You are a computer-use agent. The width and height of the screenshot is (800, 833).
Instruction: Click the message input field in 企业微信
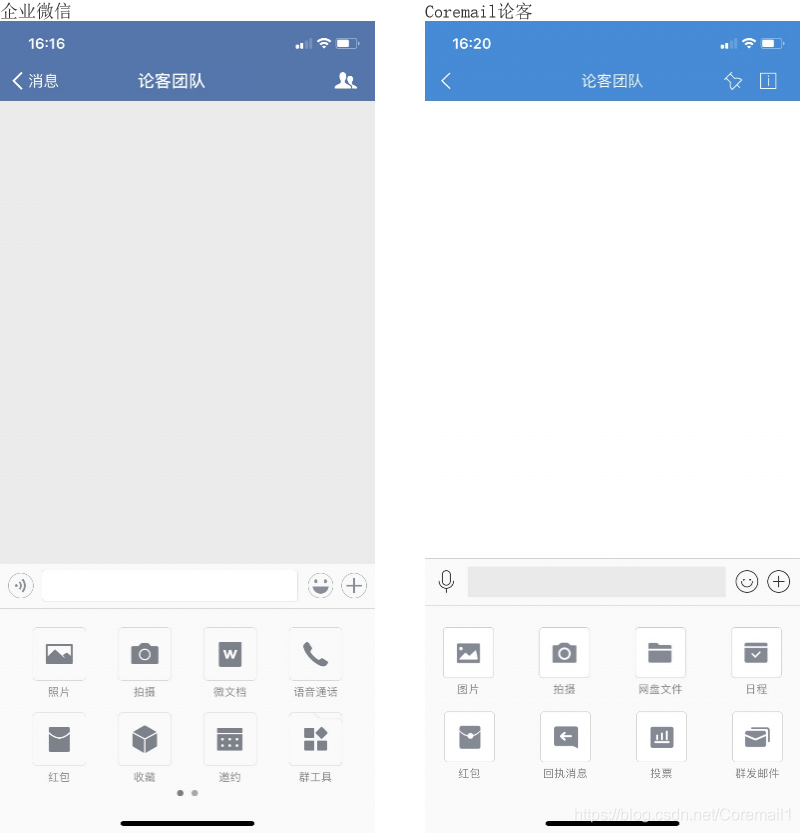[169, 585]
